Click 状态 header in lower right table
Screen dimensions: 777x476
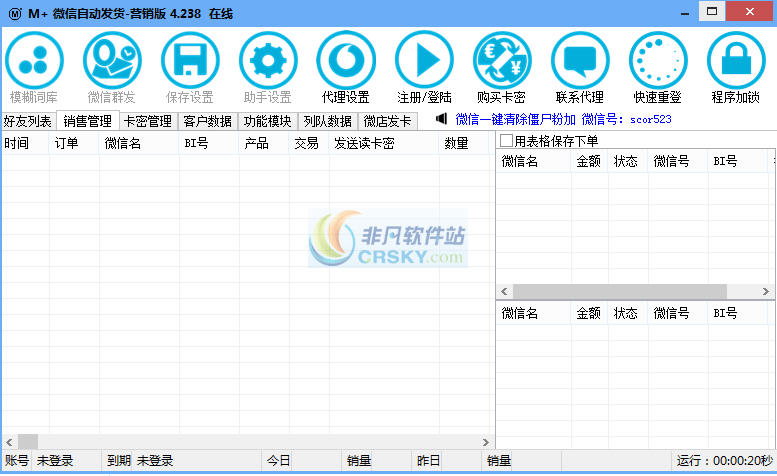627,313
